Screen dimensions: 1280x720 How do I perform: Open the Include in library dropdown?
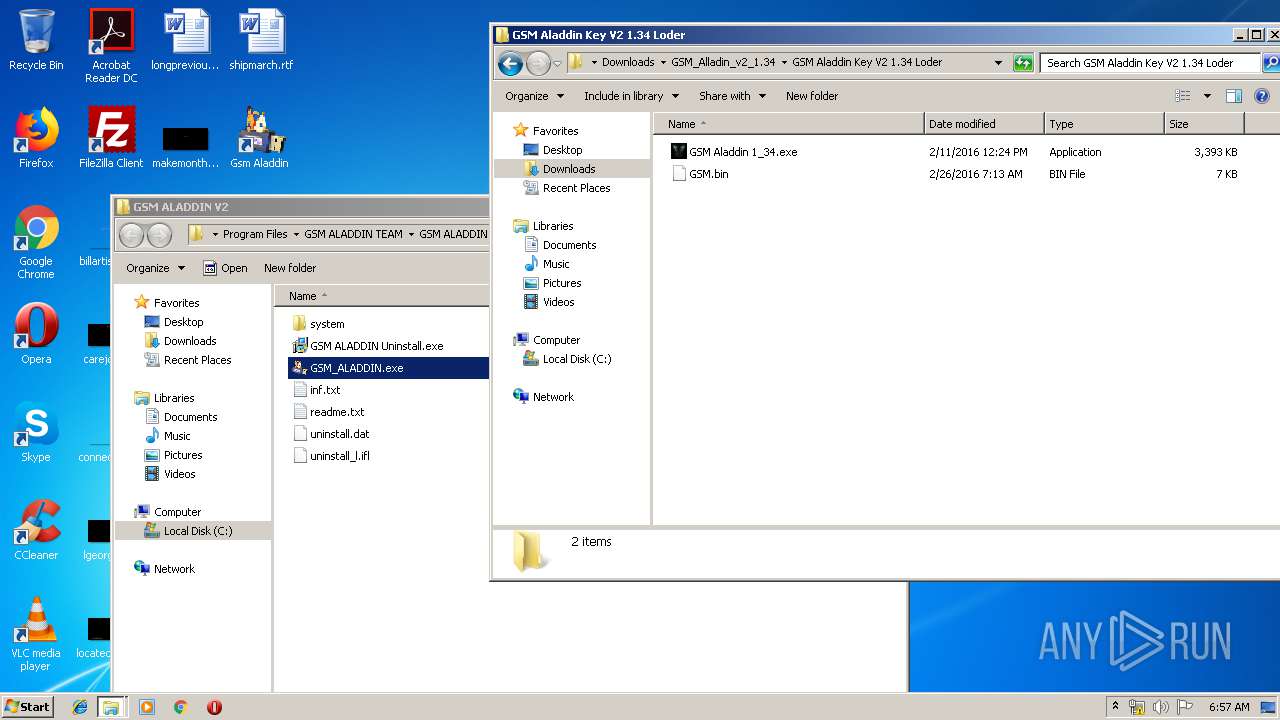(x=631, y=96)
